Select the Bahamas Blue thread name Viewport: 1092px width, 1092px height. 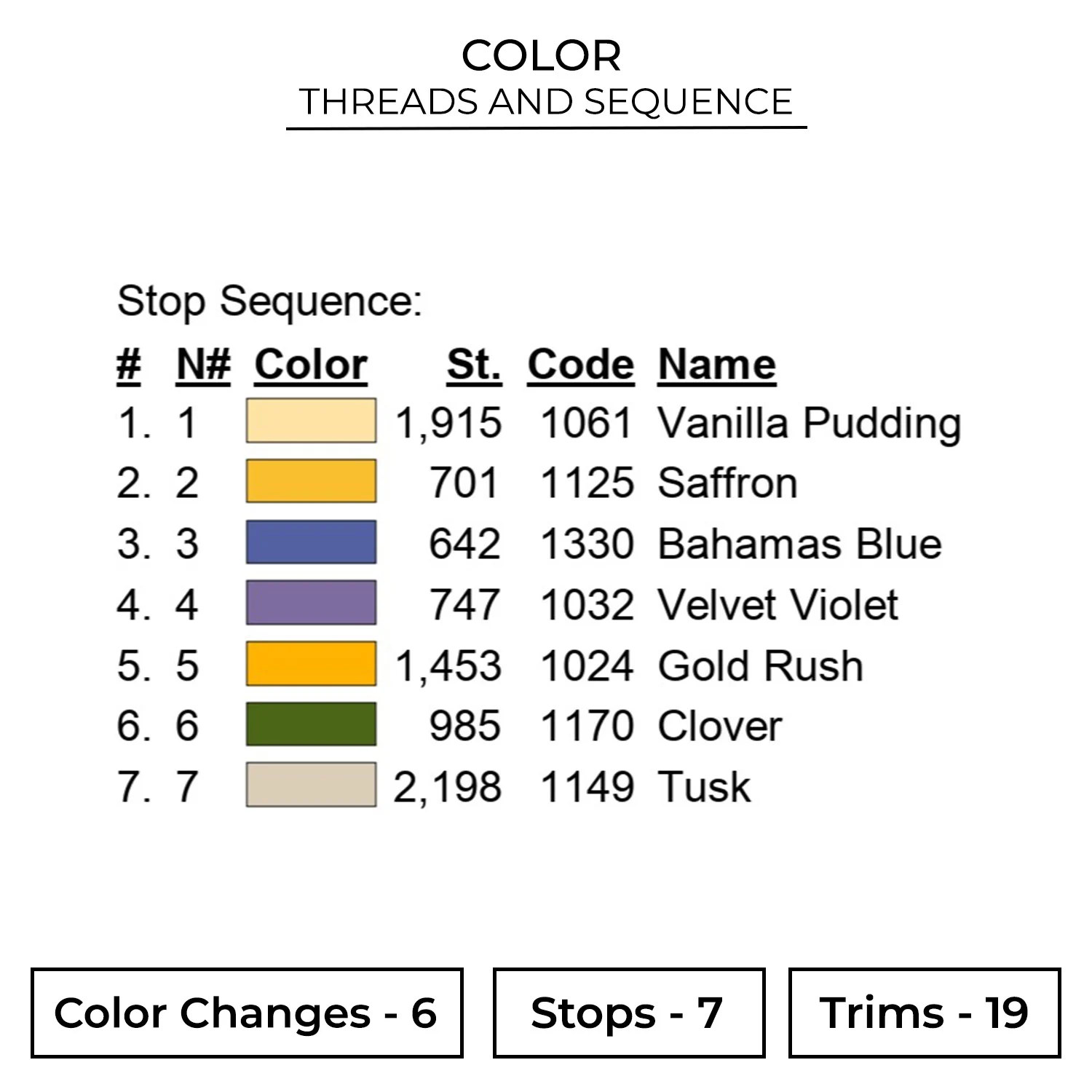[799, 544]
